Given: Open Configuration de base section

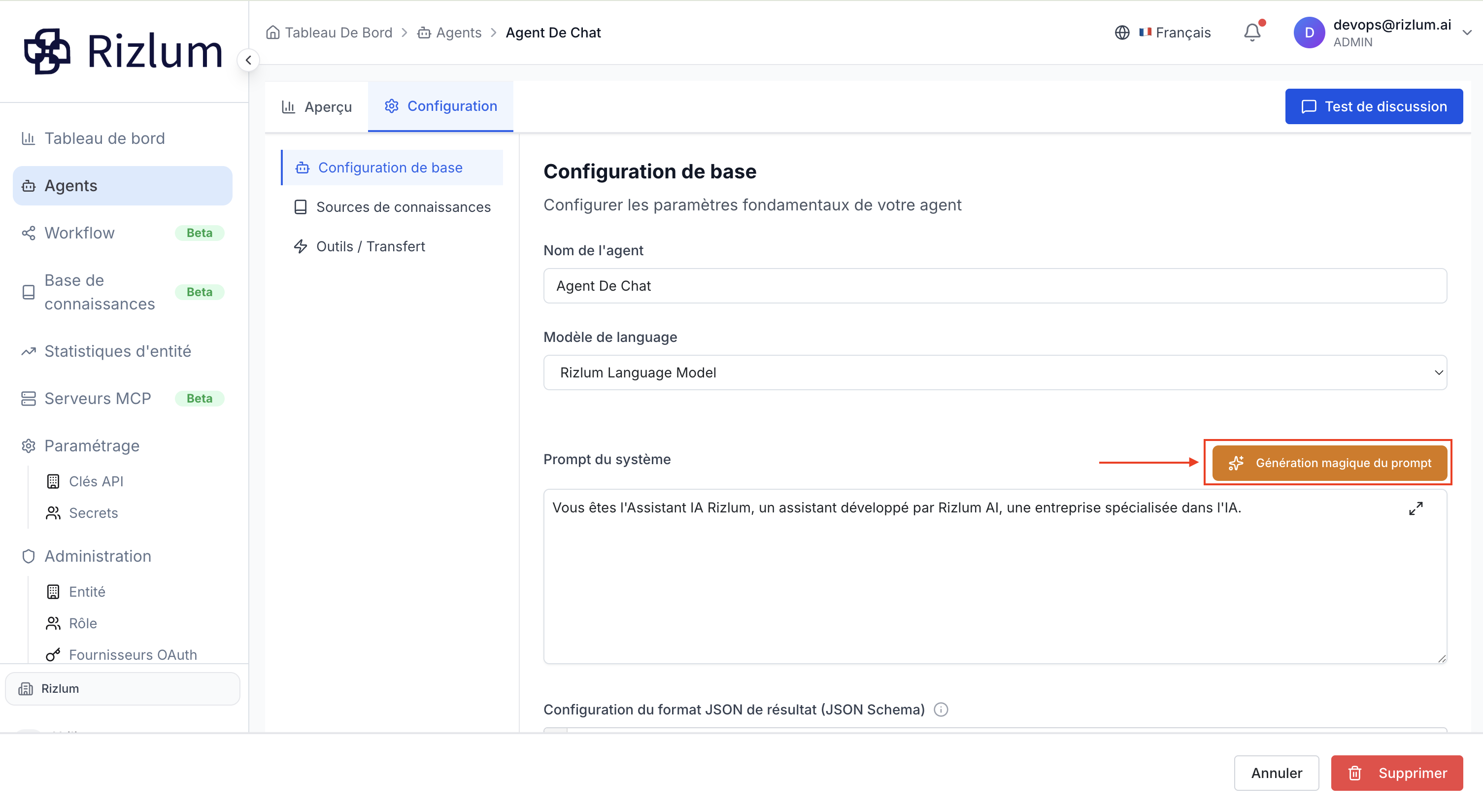Looking at the screenshot, I should pos(392,168).
